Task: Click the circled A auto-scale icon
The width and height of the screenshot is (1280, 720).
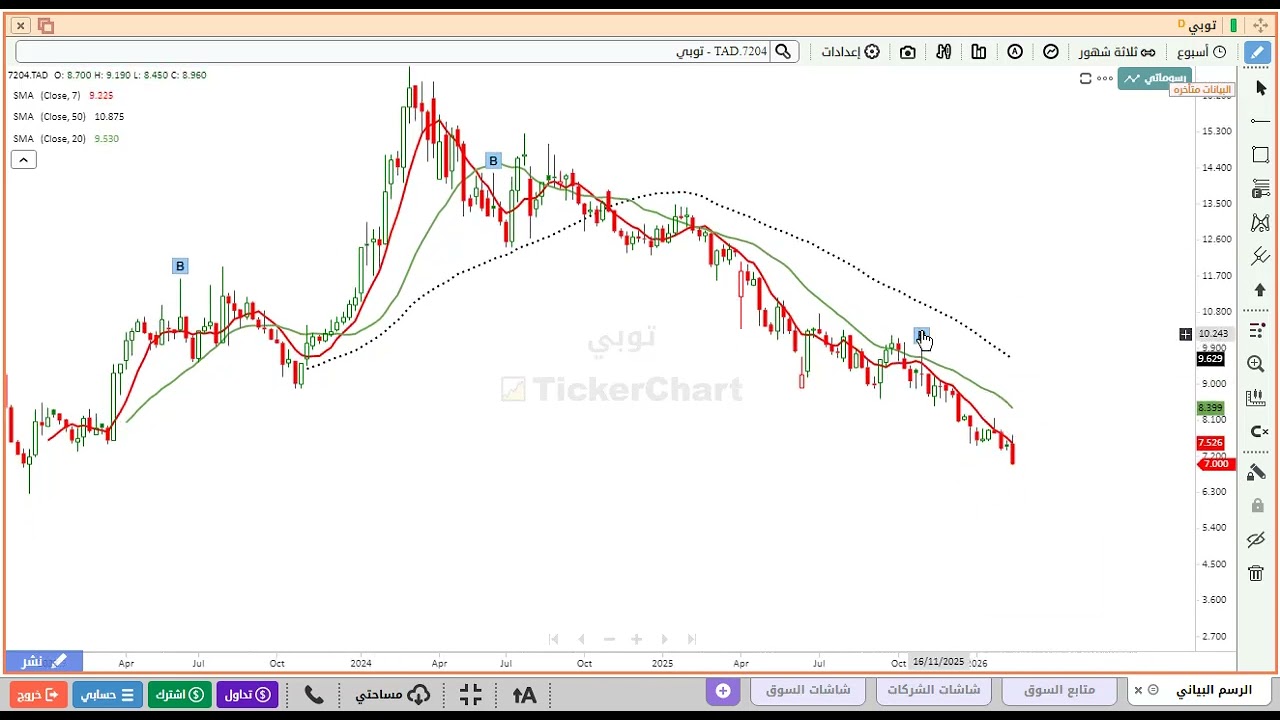Action: (x=1015, y=52)
